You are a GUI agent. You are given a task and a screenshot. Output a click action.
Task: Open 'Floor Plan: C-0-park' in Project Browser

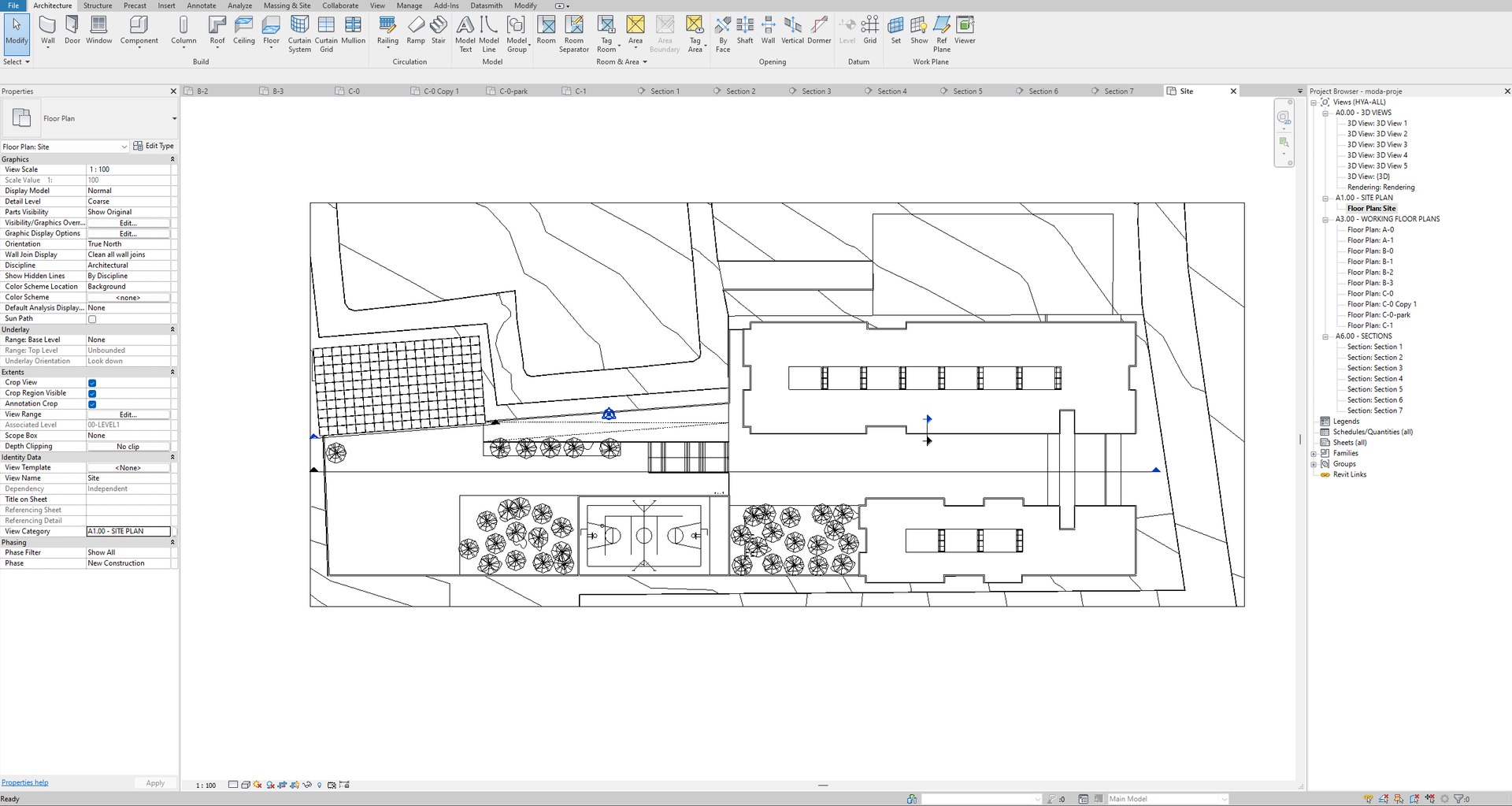(x=1378, y=315)
